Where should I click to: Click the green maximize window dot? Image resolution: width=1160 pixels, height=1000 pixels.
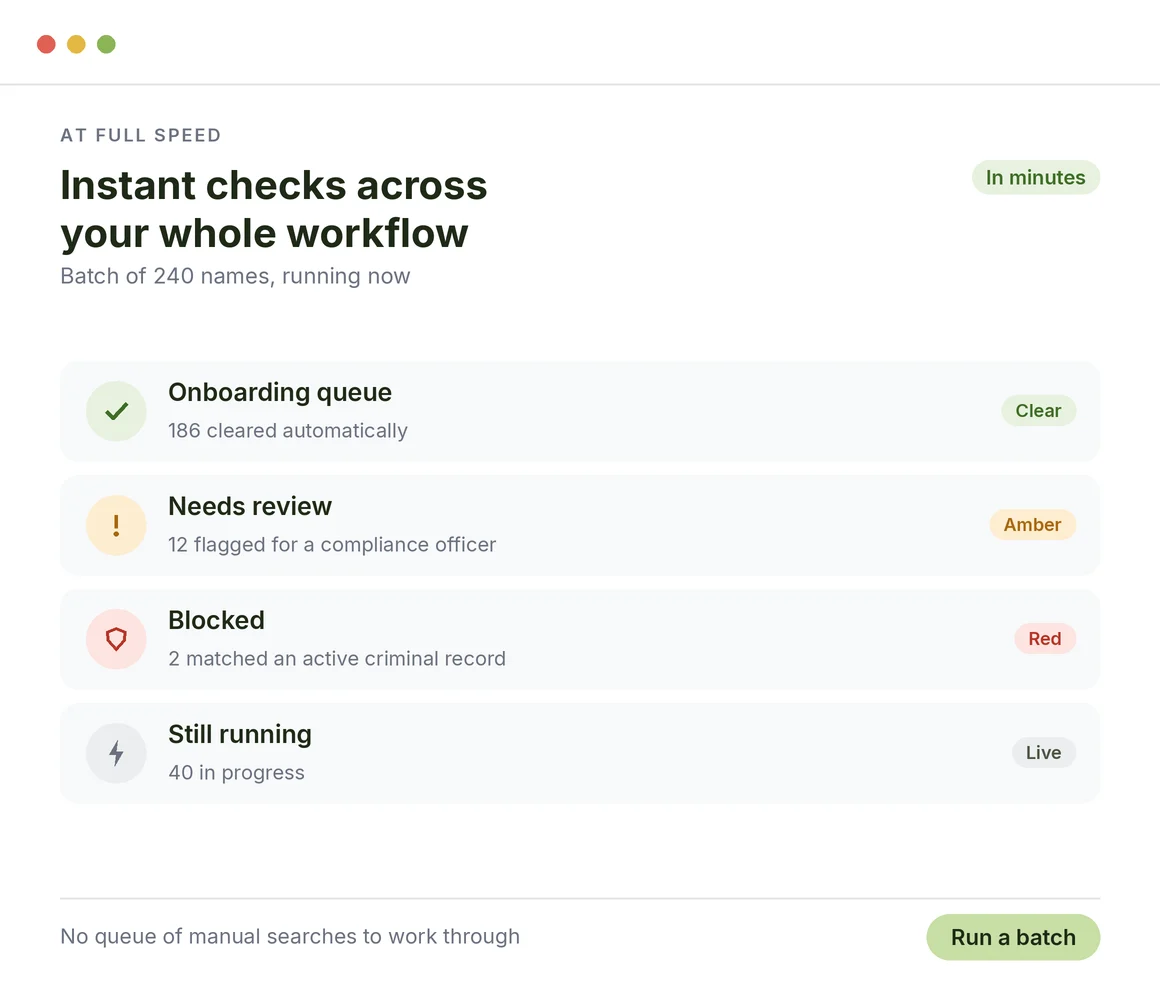pyautogui.click(x=107, y=44)
